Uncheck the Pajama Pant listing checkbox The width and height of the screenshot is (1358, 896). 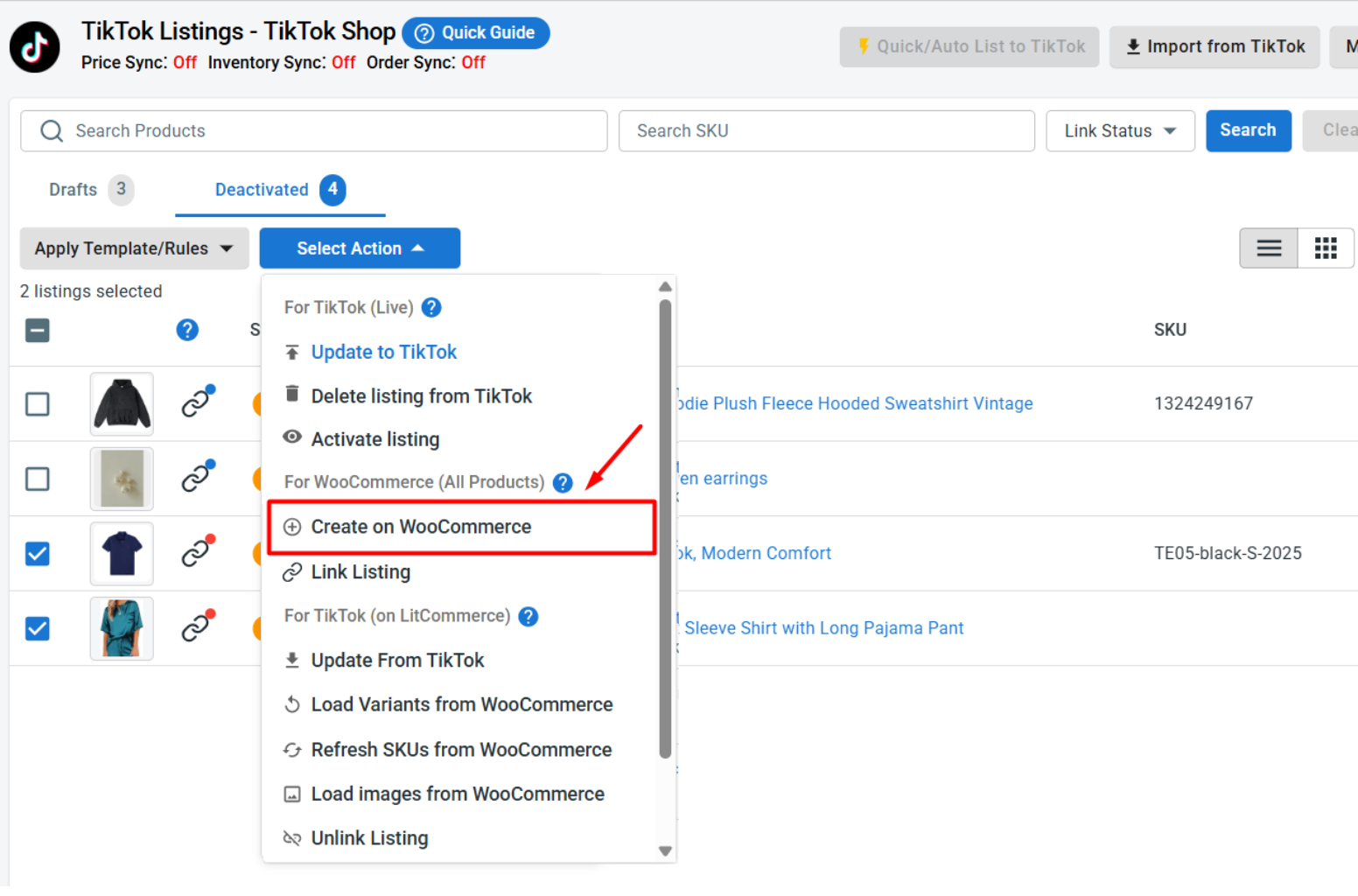click(38, 629)
